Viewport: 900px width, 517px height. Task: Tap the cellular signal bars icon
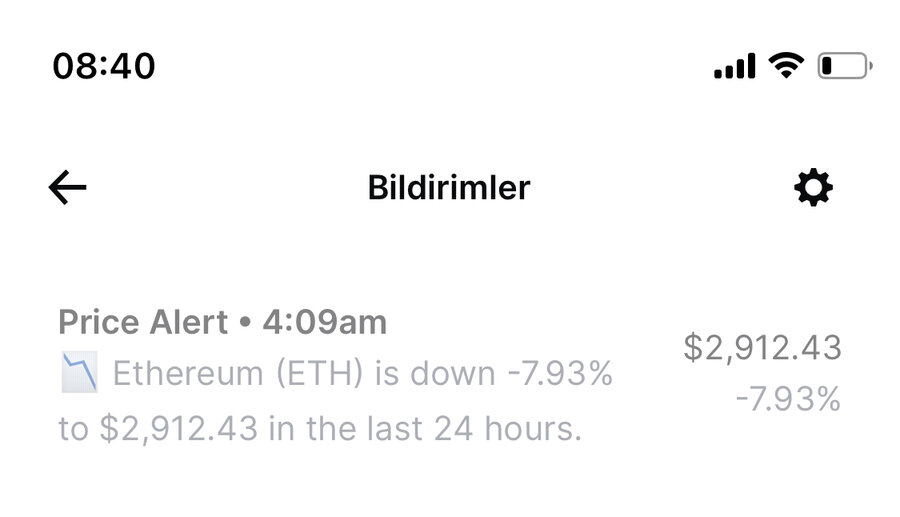tap(735, 67)
